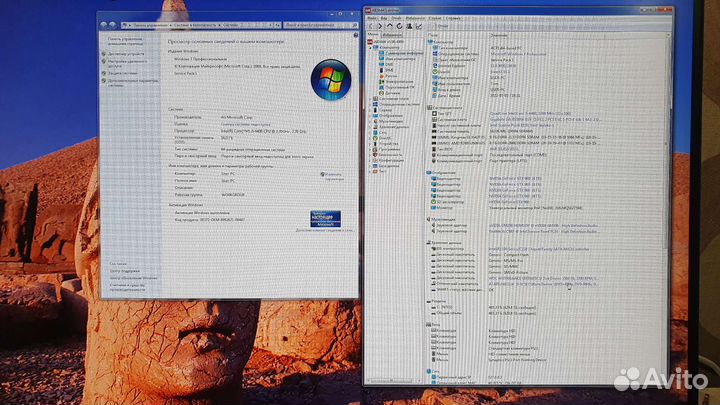Select Датчики in the AIDA64 tree
720x405 pixels.
389,93
